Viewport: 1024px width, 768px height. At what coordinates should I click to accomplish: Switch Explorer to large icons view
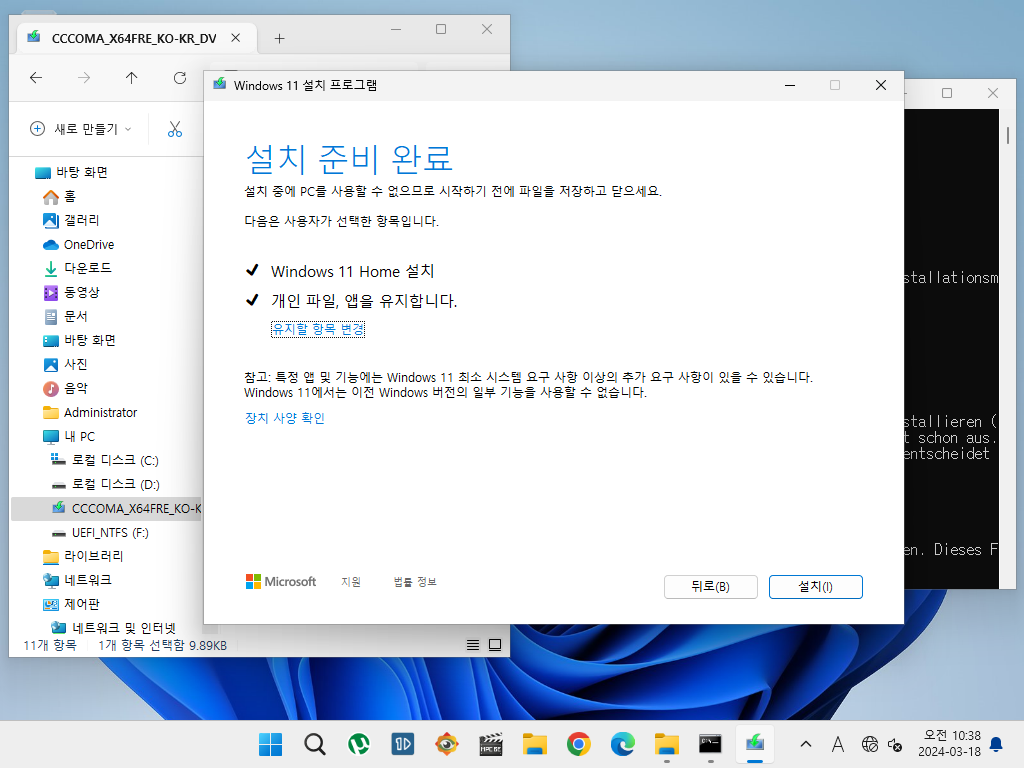495,645
